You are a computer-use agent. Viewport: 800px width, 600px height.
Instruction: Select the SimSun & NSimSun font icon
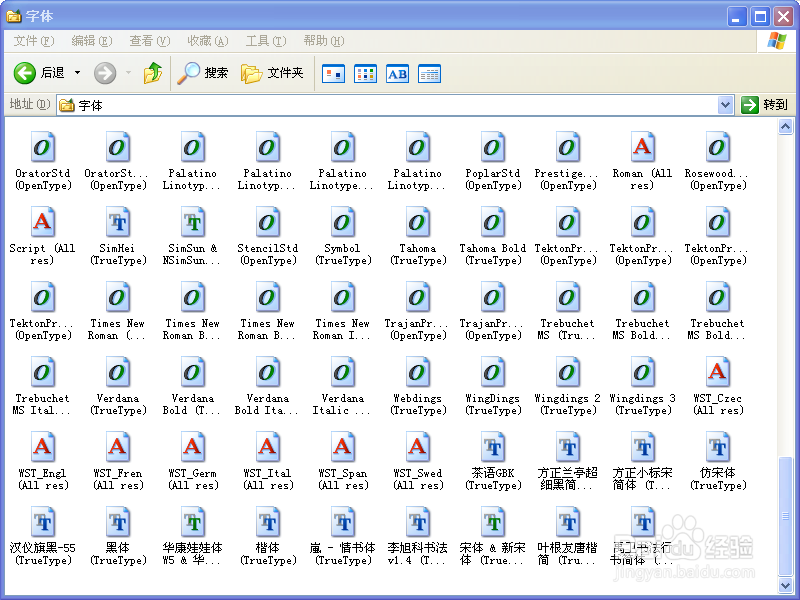192,223
